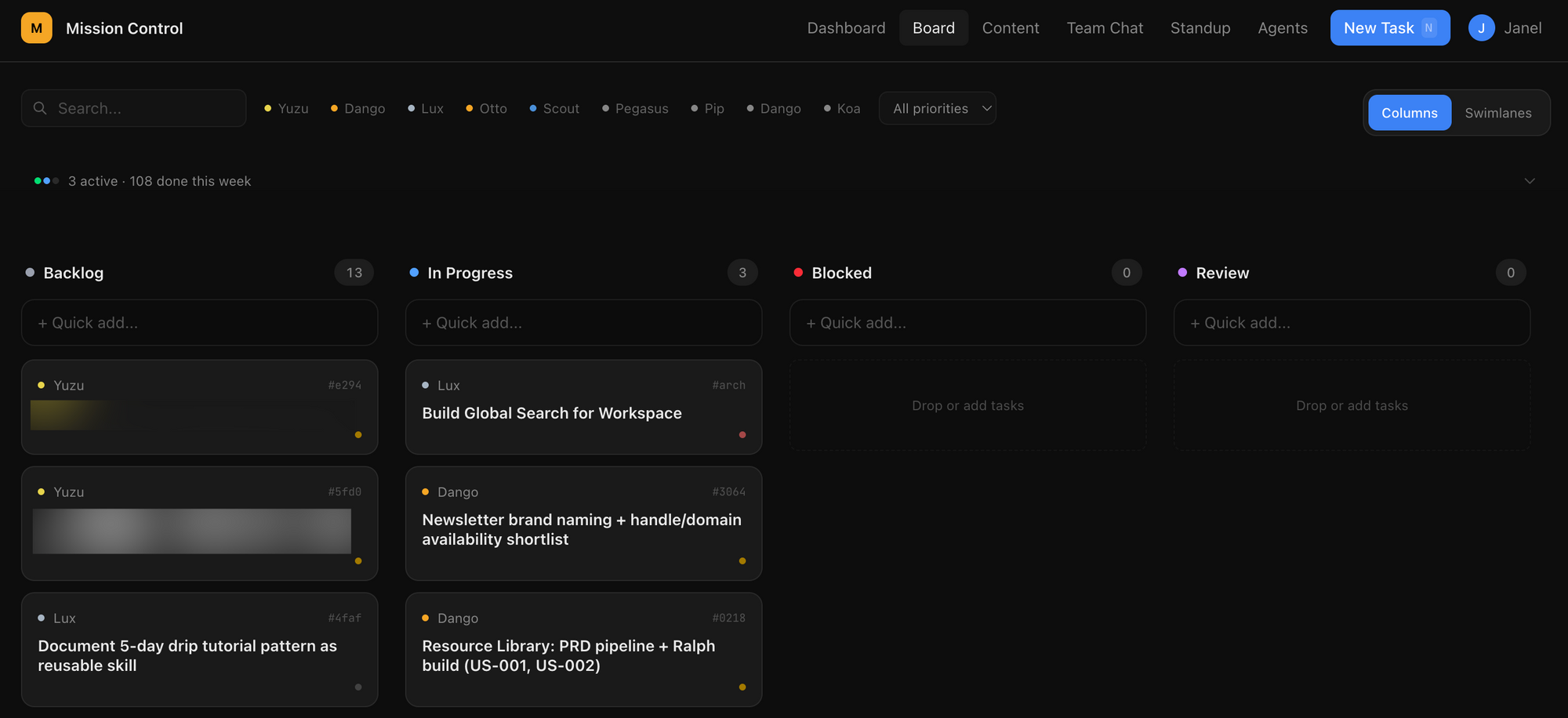1568x718 pixels.
Task: Expand the active tasks summary chevron
Action: coord(1529,181)
